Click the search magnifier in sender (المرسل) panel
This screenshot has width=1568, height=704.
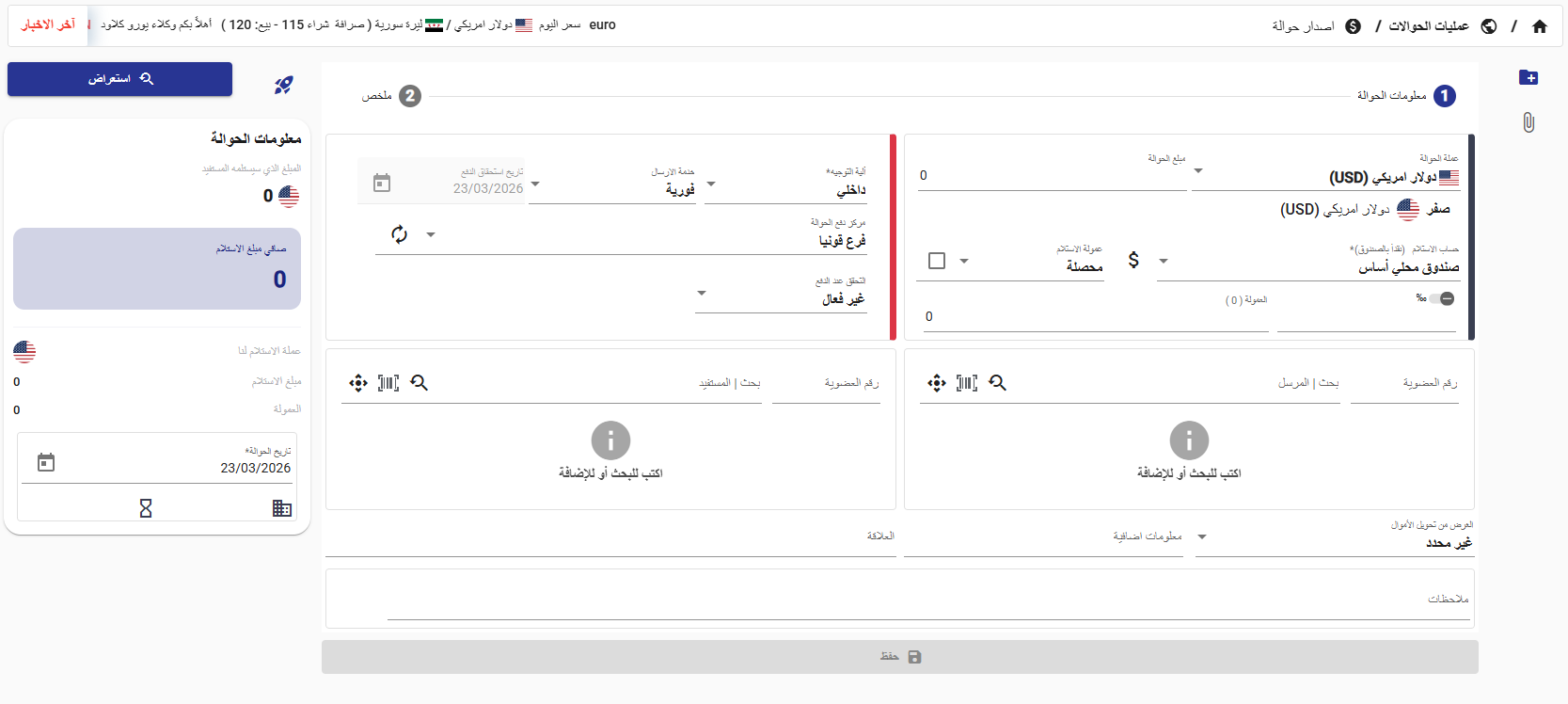[998, 383]
